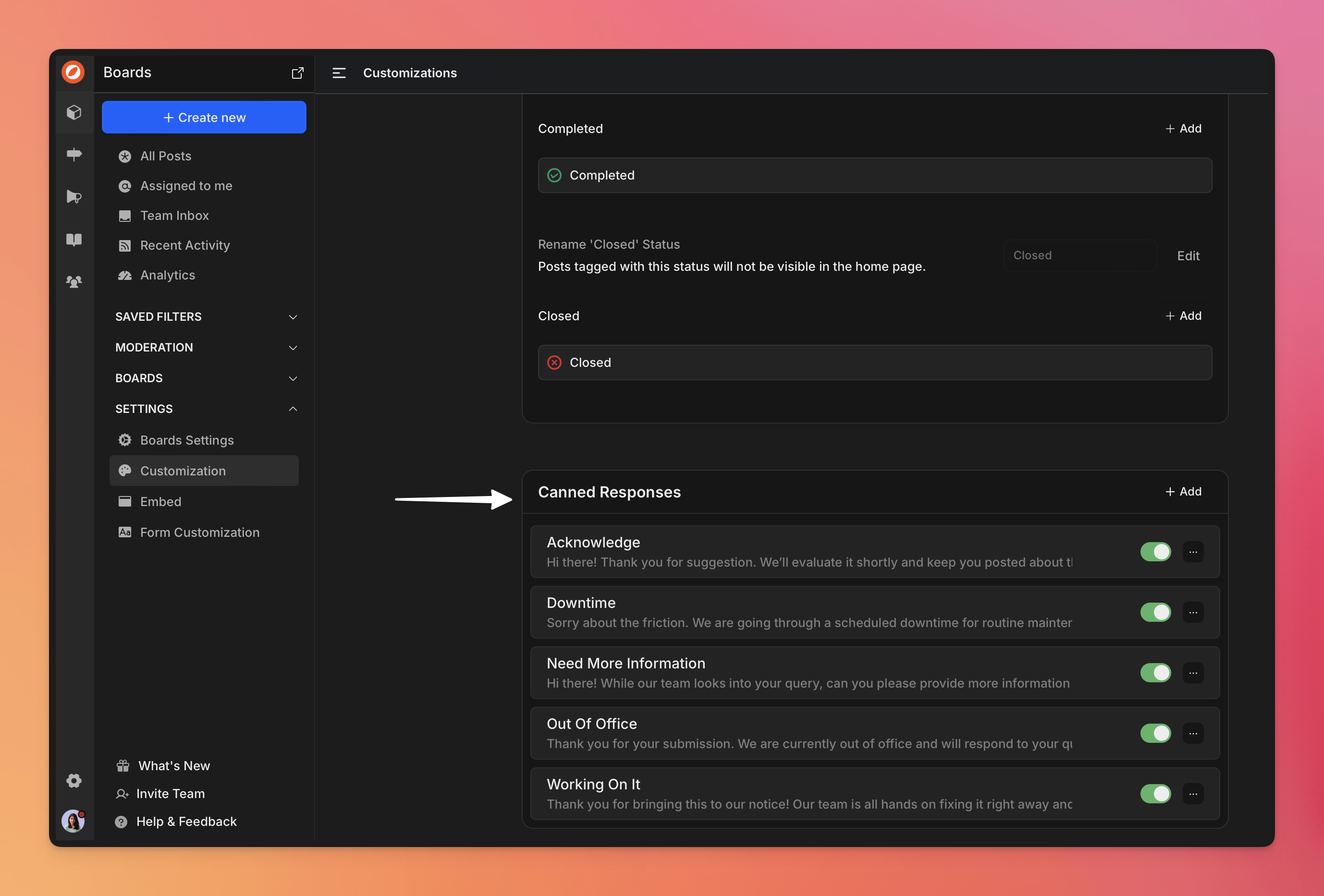1324x896 pixels.
Task: Switch to the Form Customization page
Action: click(x=199, y=532)
